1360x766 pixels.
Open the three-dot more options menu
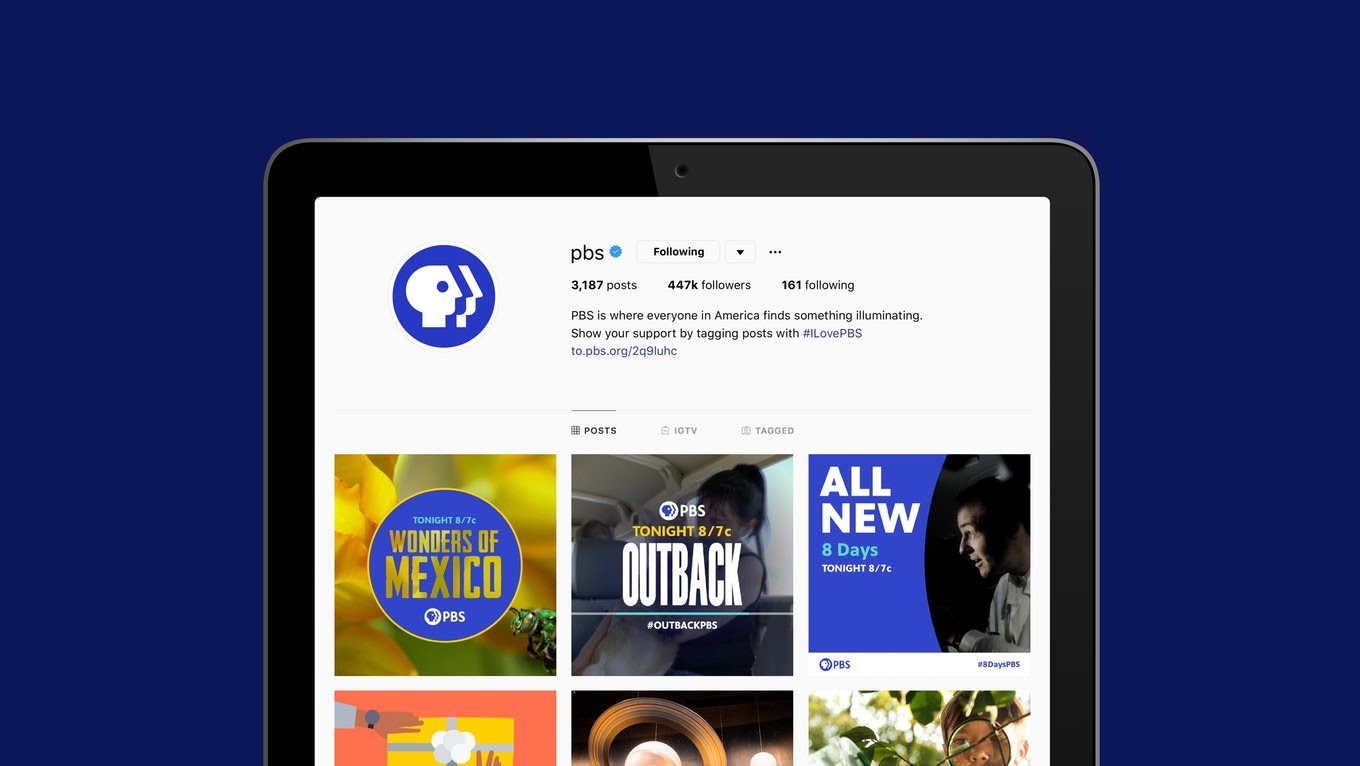pos(775,252)
